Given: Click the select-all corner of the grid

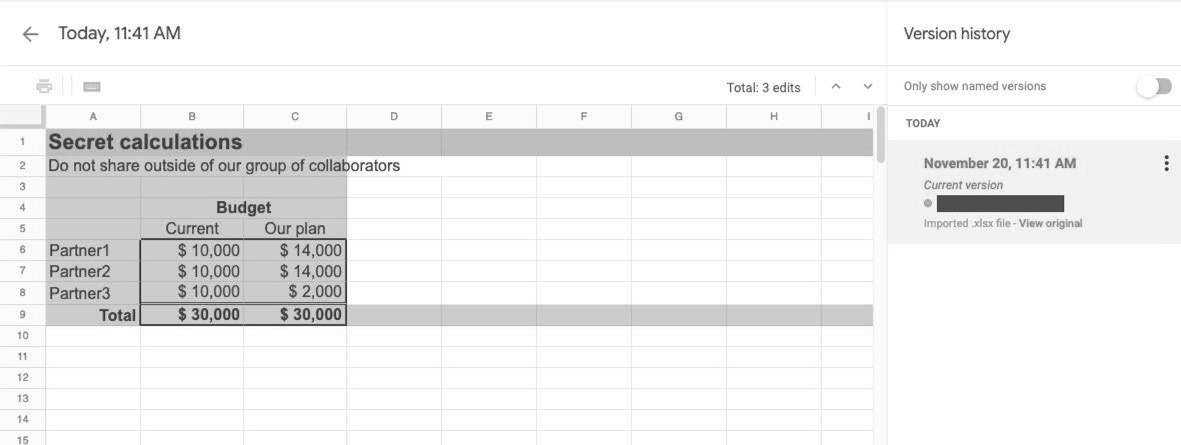Looking at the screenshot, I should pos(22,117).
